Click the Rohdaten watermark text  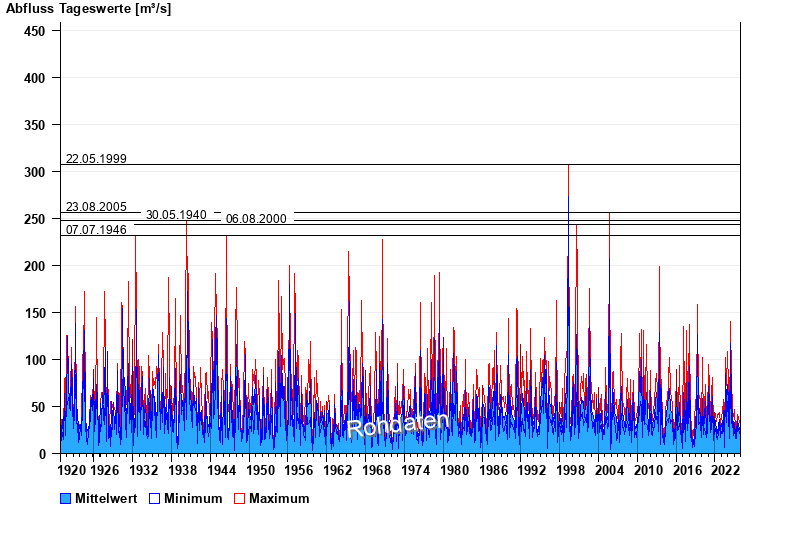tap(398, 424)
